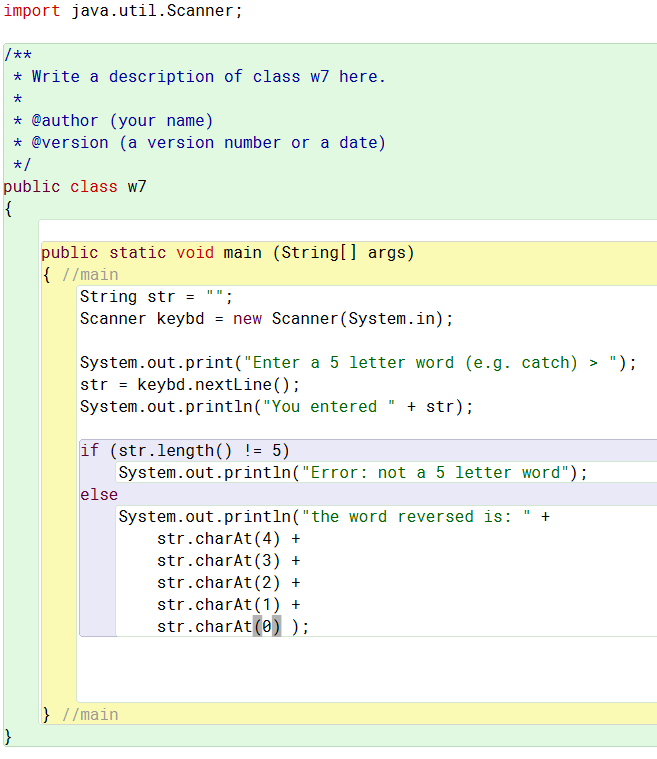Click the /** comment opening line
Screen dimensions: 657x759
18,54
